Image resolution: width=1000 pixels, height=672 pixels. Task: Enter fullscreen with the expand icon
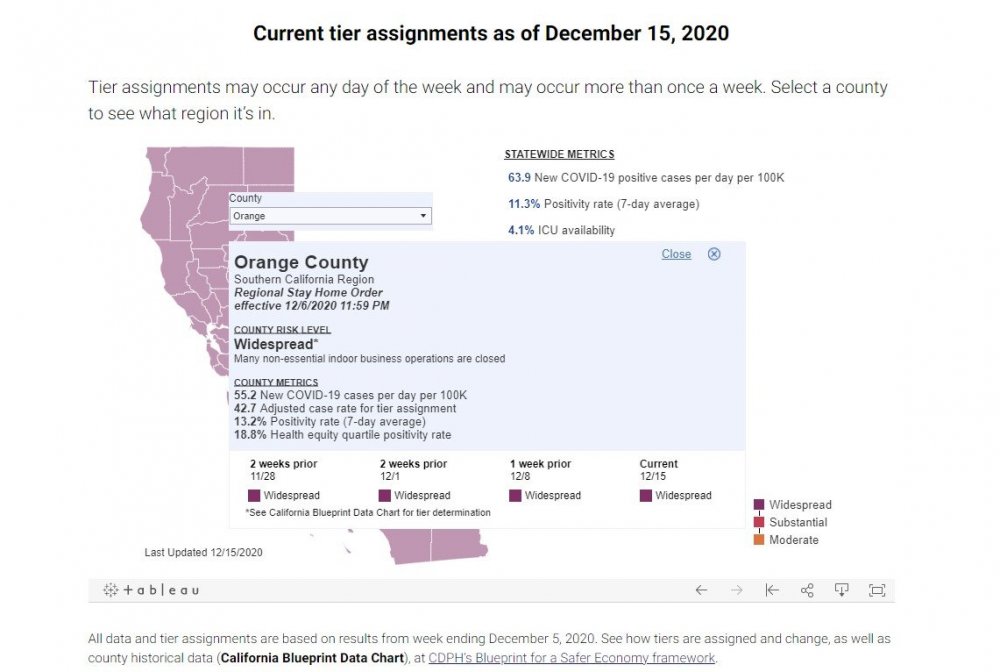[877, 590]
